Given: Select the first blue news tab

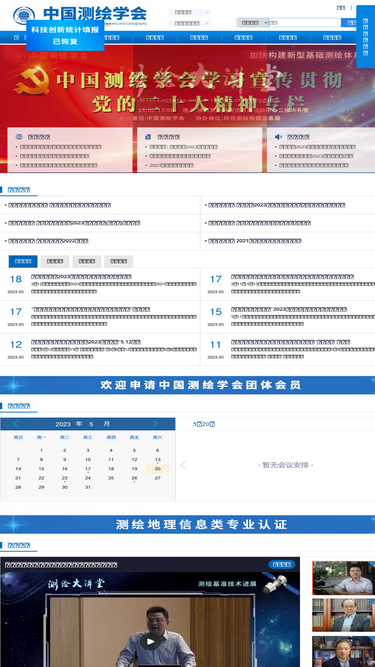Looking at the screenshot, I should tap(23, 261).
